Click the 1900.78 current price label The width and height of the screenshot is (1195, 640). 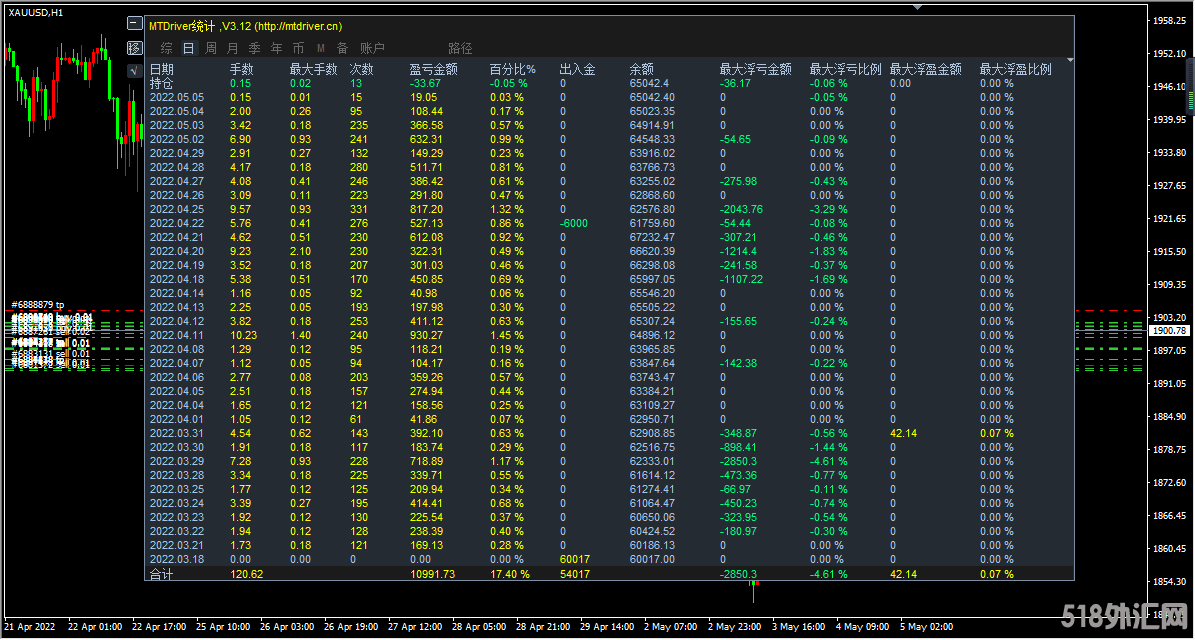coord(1168,330)
